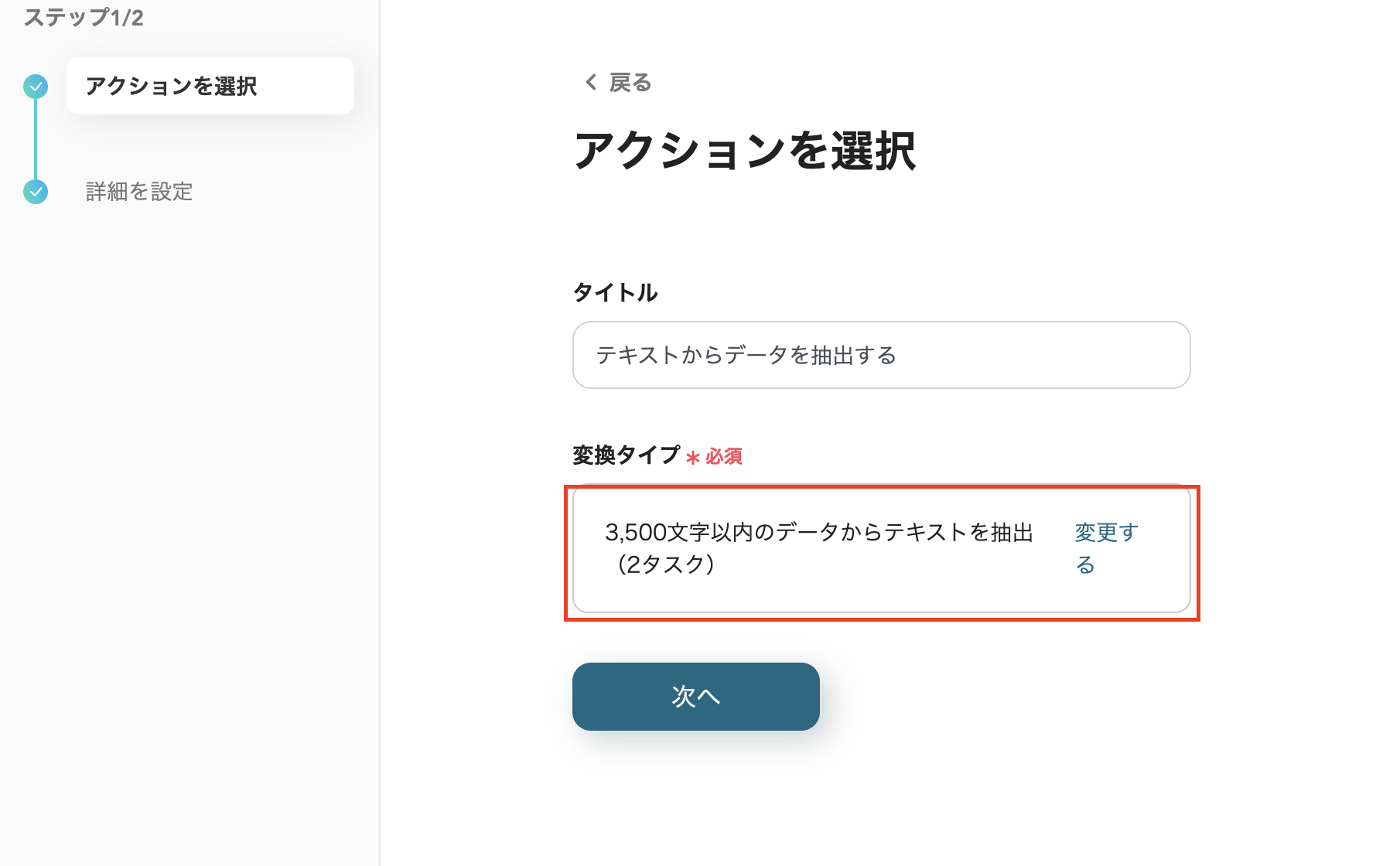Click the vertical progress line between steps
The height and width of the screenshot is (866, 1400).
tap(36, 139)
